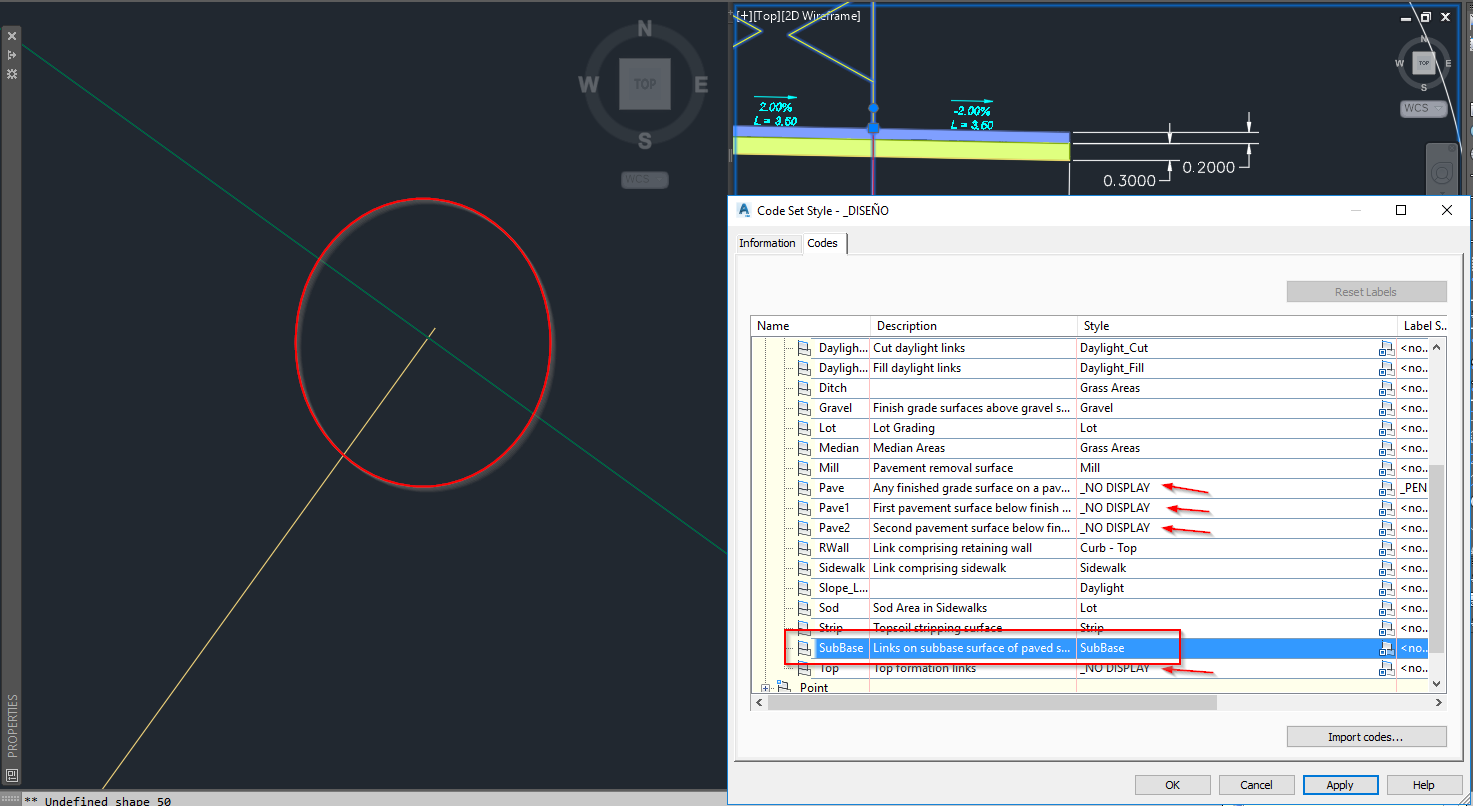This screenshot has height=806, width=1473.
Task: Expand the Point node in the code tree
Action: (766, 688)
